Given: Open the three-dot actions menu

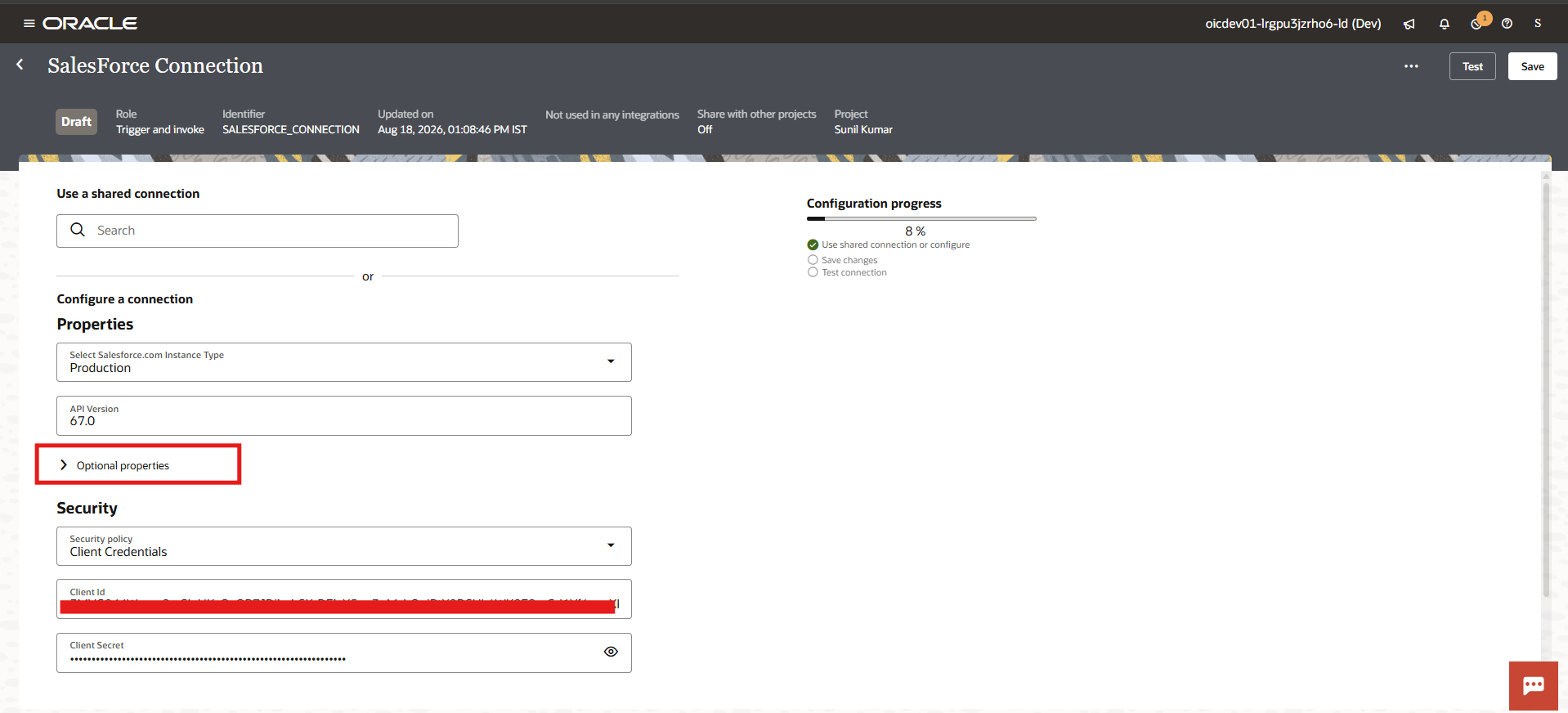Looking at the screenshot, I should click(1411, 66).
